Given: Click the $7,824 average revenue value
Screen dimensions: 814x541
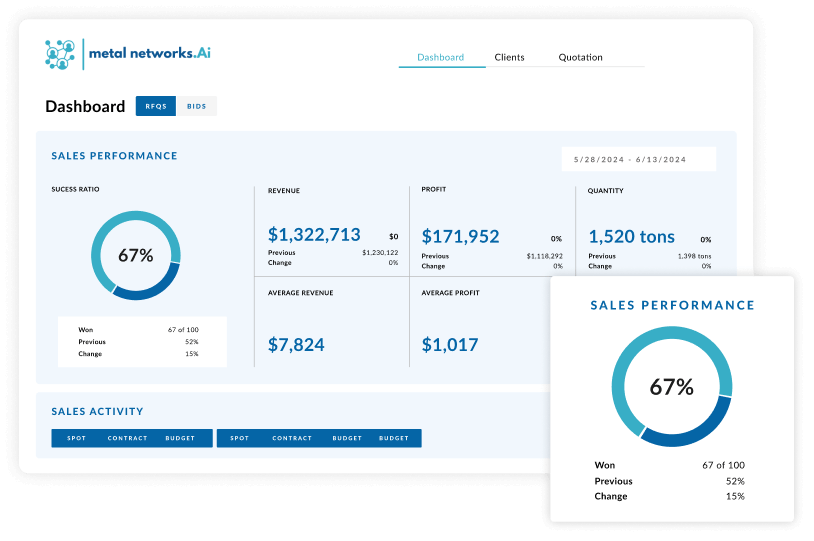Looking at the screenshot, I should [296, 345].
